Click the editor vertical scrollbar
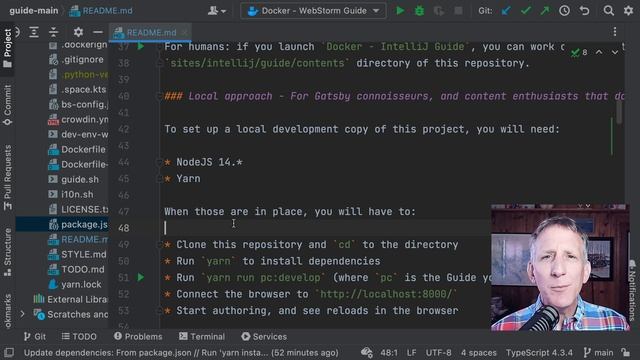 tap(619, 111)
